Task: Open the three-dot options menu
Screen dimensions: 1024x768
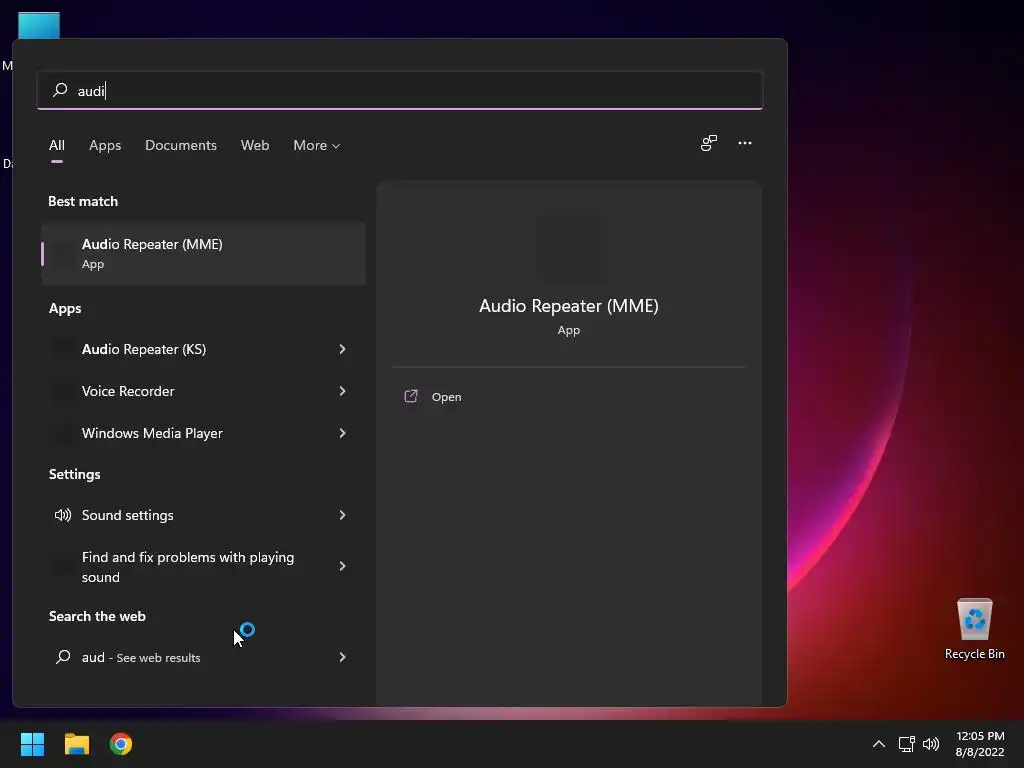Action: [744, 143]
